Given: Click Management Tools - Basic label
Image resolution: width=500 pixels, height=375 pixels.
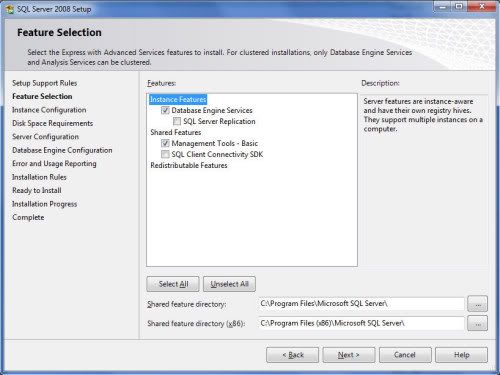Looking at the screenshot, I should pyautogui.click(x=215, y=143).
